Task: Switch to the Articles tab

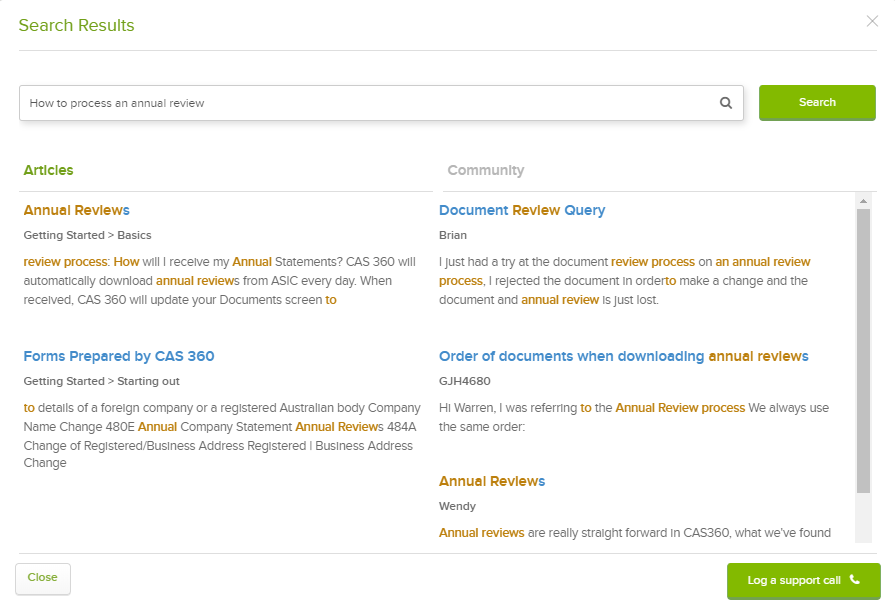Action: 49,171
